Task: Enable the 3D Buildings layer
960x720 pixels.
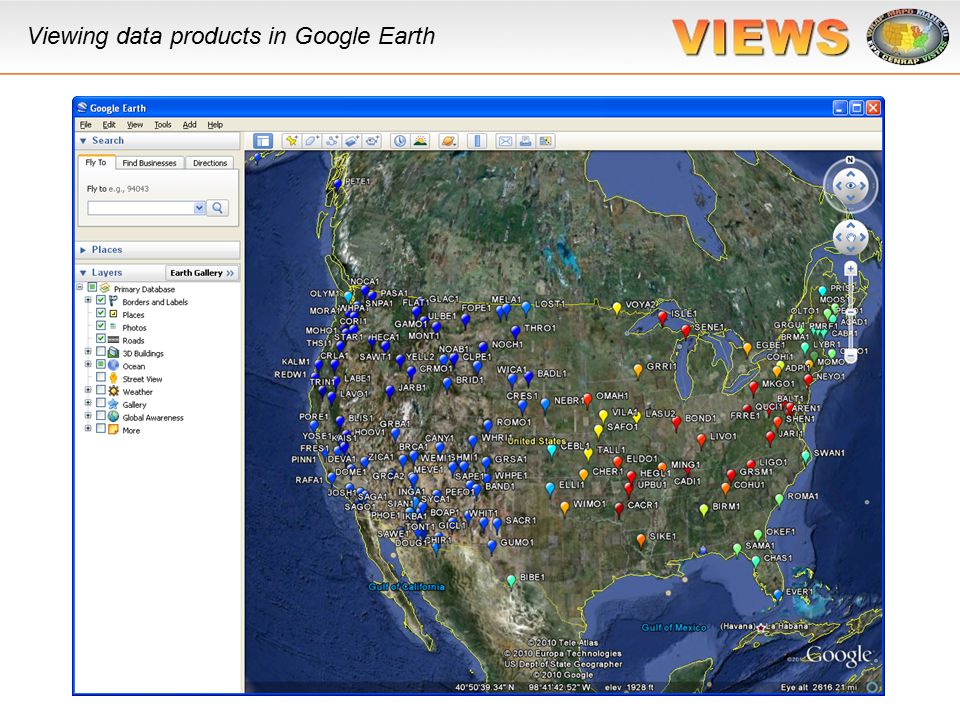Action: tap(101, 351)
